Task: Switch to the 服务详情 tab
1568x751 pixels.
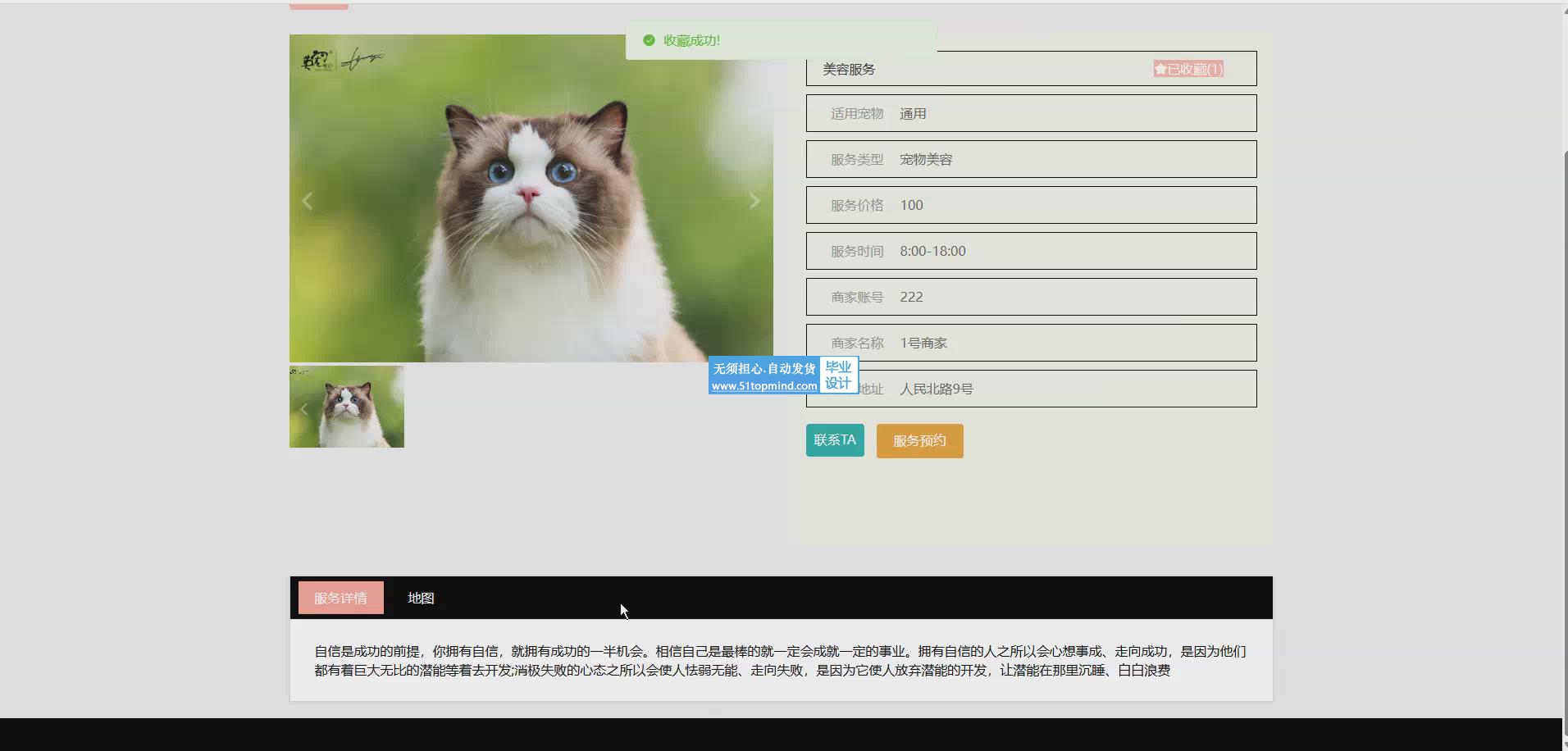Action: (x=340, y=598)
